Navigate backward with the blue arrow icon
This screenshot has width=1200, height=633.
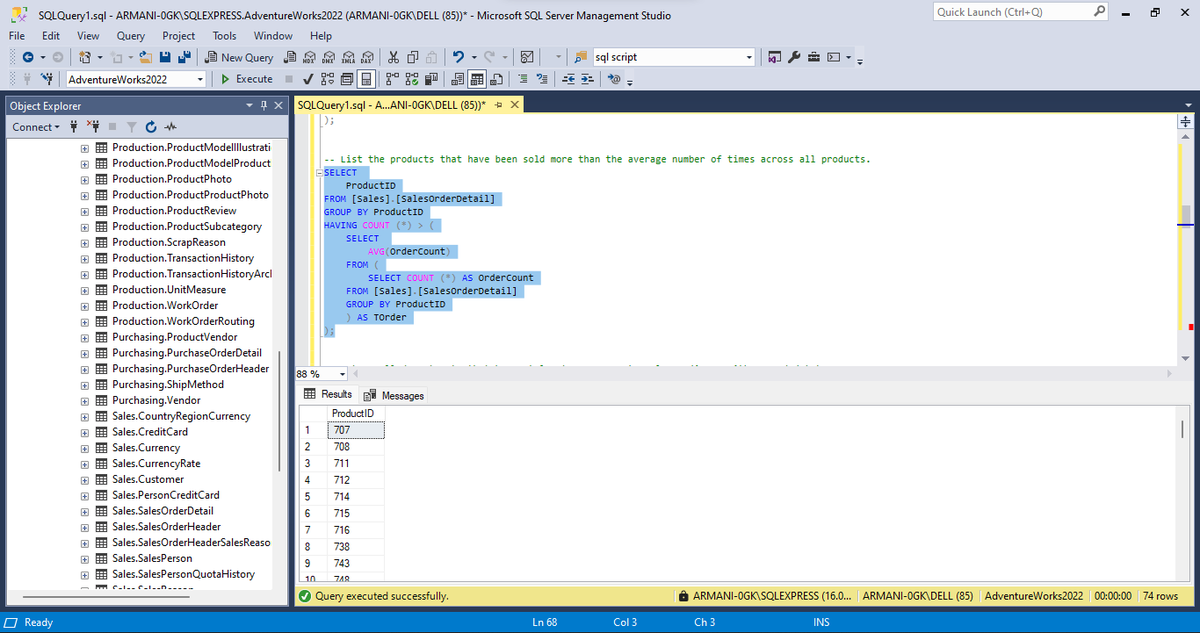tap(28, 58)
